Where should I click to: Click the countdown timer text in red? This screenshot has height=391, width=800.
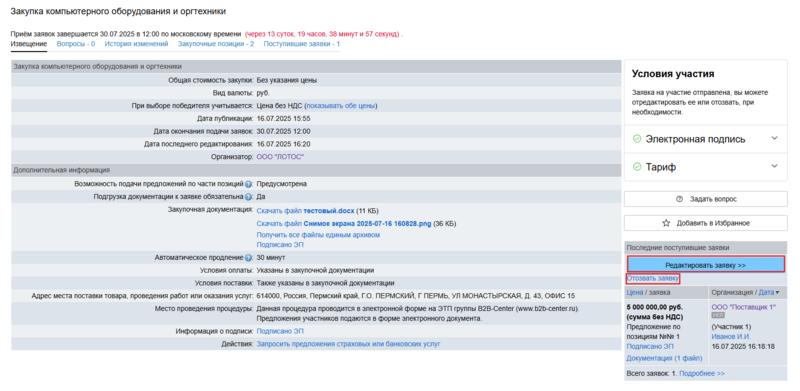click(x=322, y=34)
